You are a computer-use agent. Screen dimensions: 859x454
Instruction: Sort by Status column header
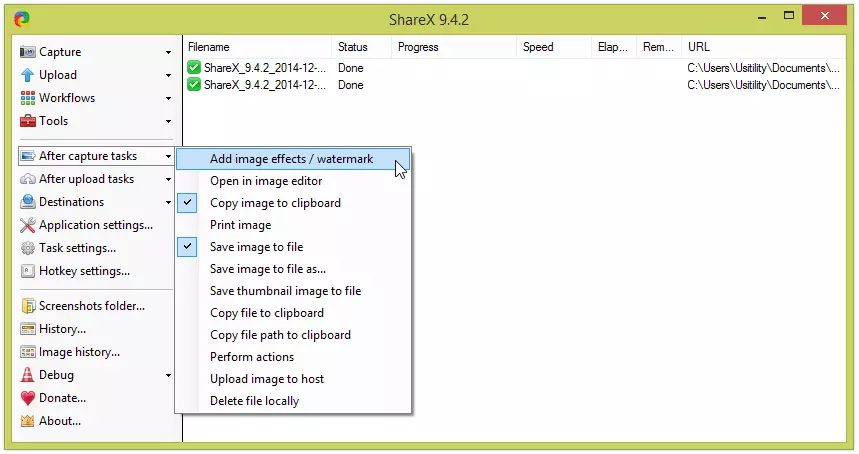pos(361,47)
